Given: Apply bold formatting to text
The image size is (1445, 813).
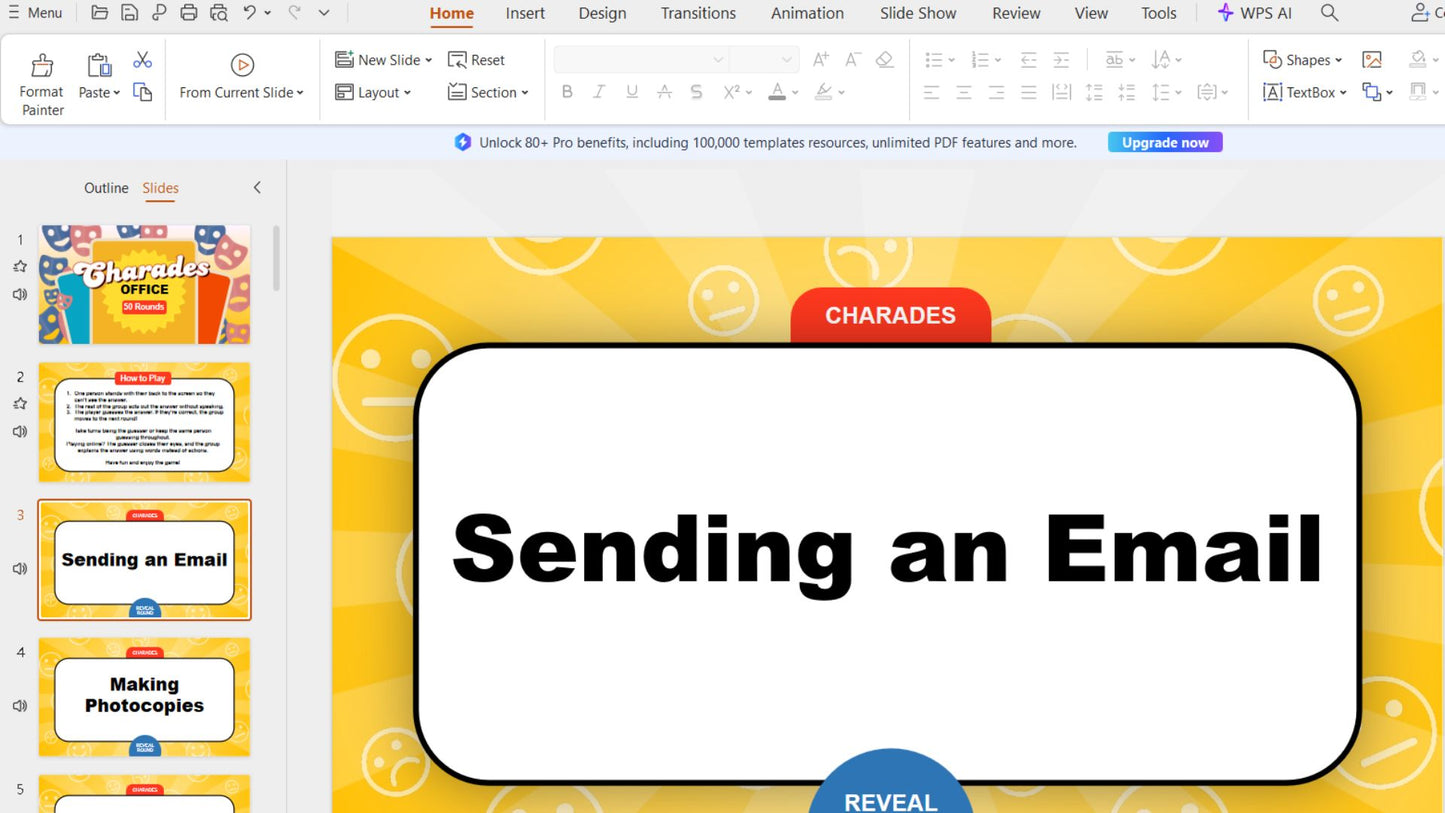Looking at the screenshot, I should pos(567,92).
